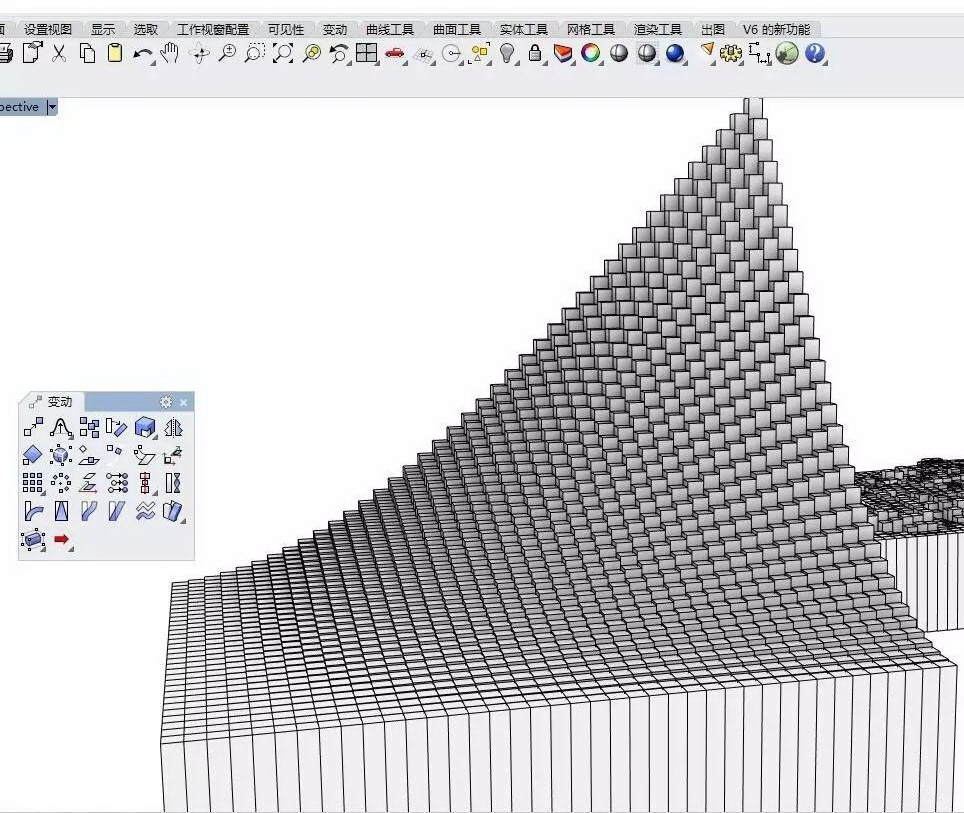Launch Grasshopper from the green icon
The width and height of the screenshot is (964, 813).
point(787,53)
